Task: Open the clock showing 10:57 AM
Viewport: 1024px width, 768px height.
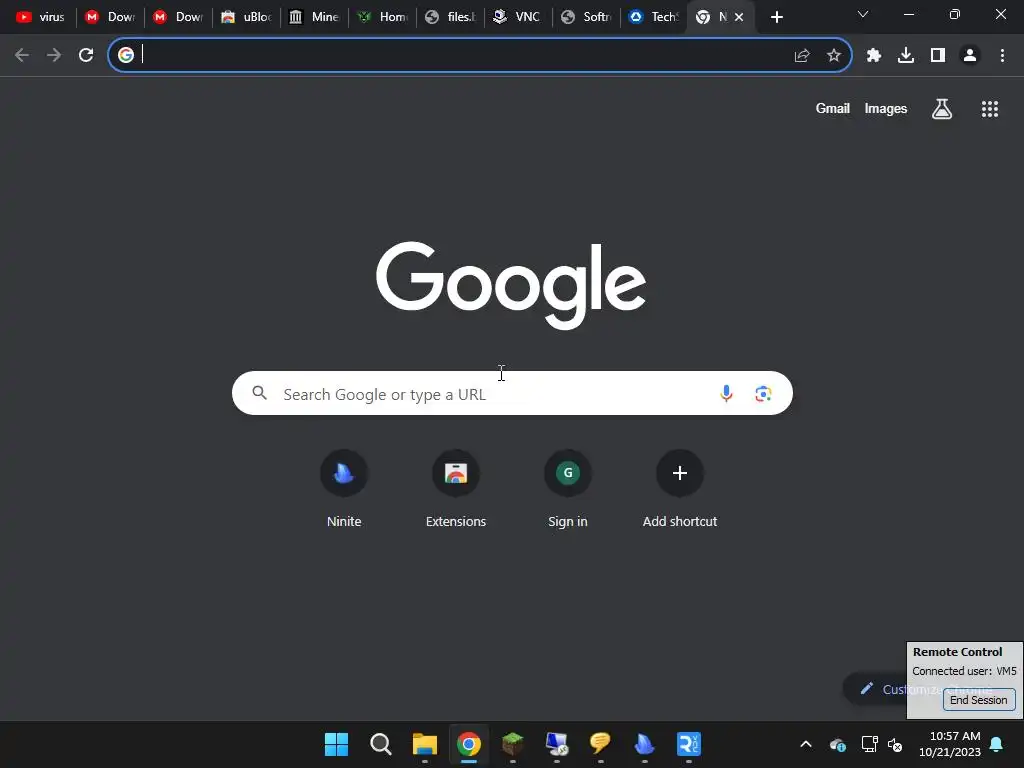Action: point(950,744)
